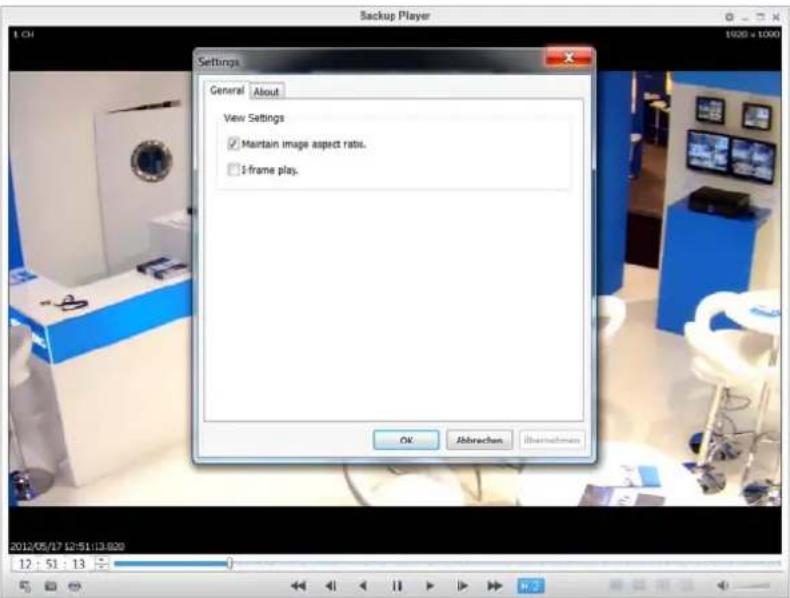Click the minutes field showing 51
Viewport: 790px width, 598px height.
coord(52,564)
